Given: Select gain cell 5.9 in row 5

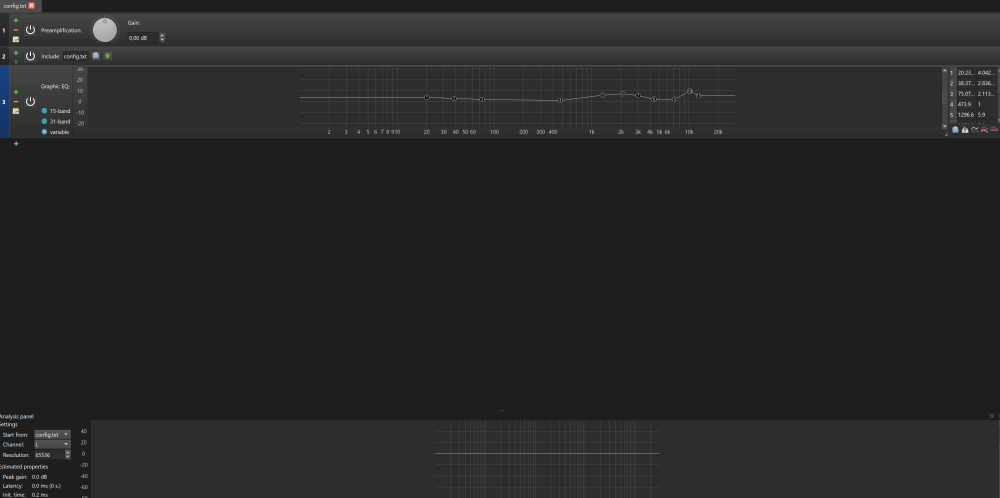Looking at the screenshot, I should (x=986, y=114).
